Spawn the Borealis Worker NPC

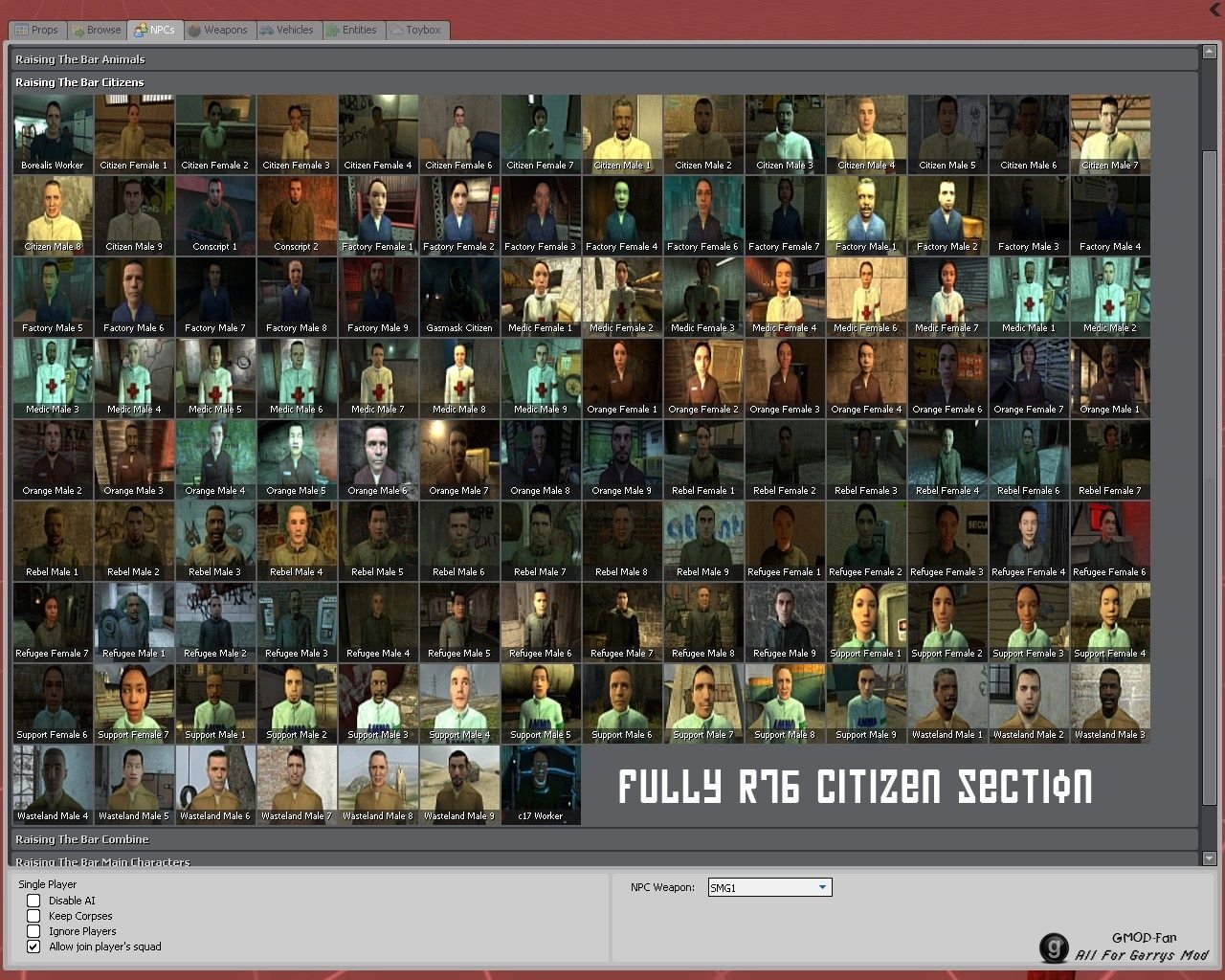[x=53, y=134]
